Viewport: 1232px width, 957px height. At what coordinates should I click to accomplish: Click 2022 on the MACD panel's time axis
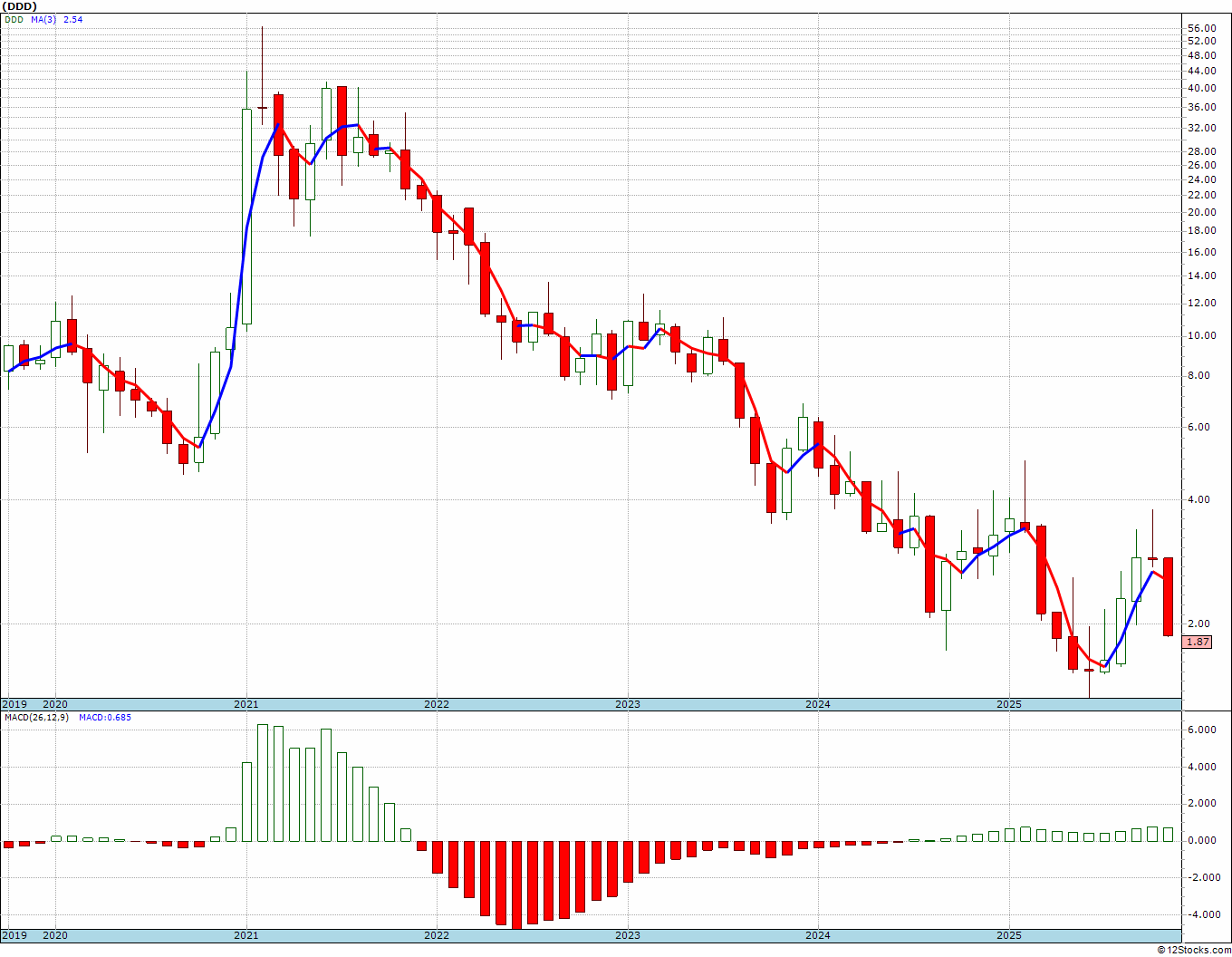(437, 935)
